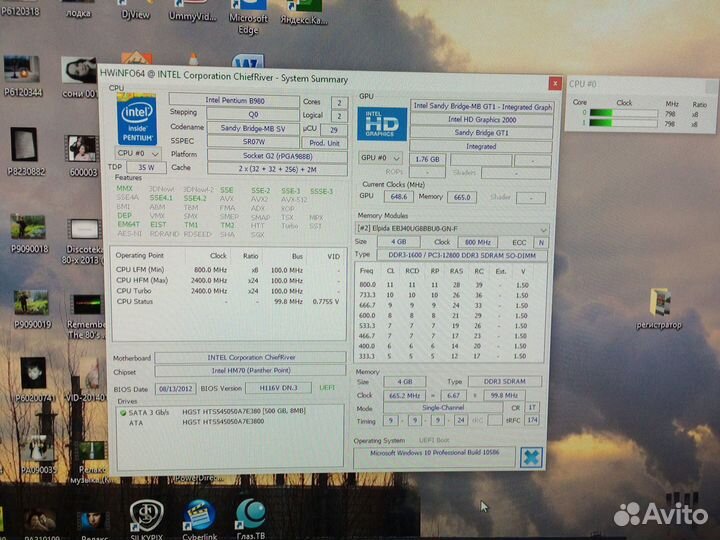Click the 800 MHz module clock field

[x=478, y=242]
